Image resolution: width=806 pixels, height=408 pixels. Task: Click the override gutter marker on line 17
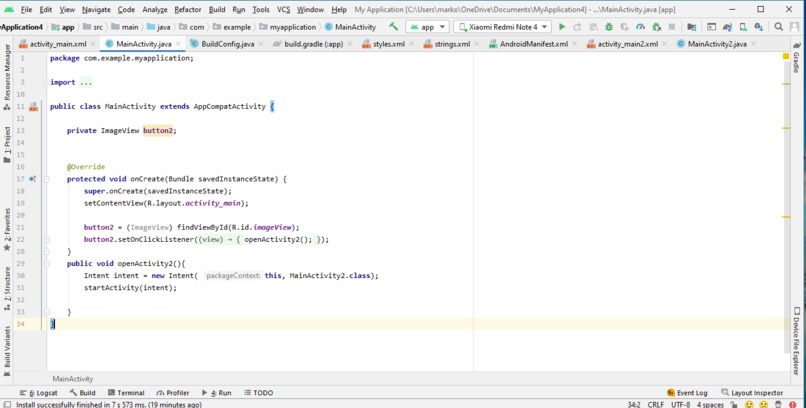pos(32,179)
